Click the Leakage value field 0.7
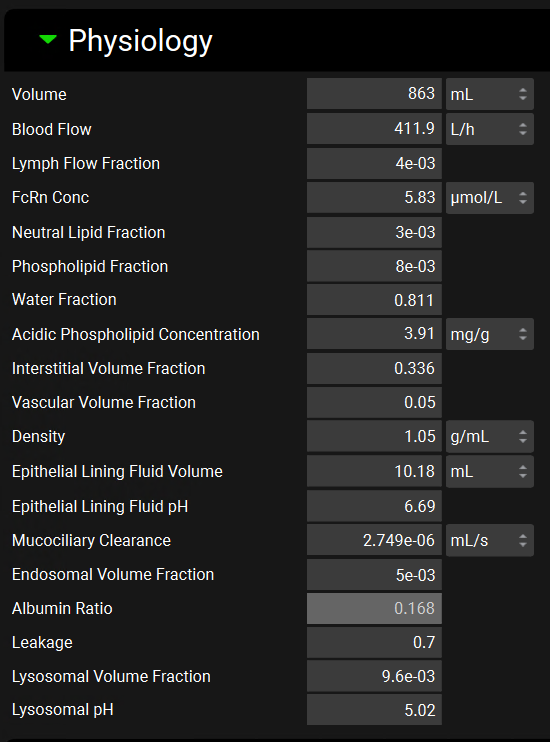 pos(374,643)
